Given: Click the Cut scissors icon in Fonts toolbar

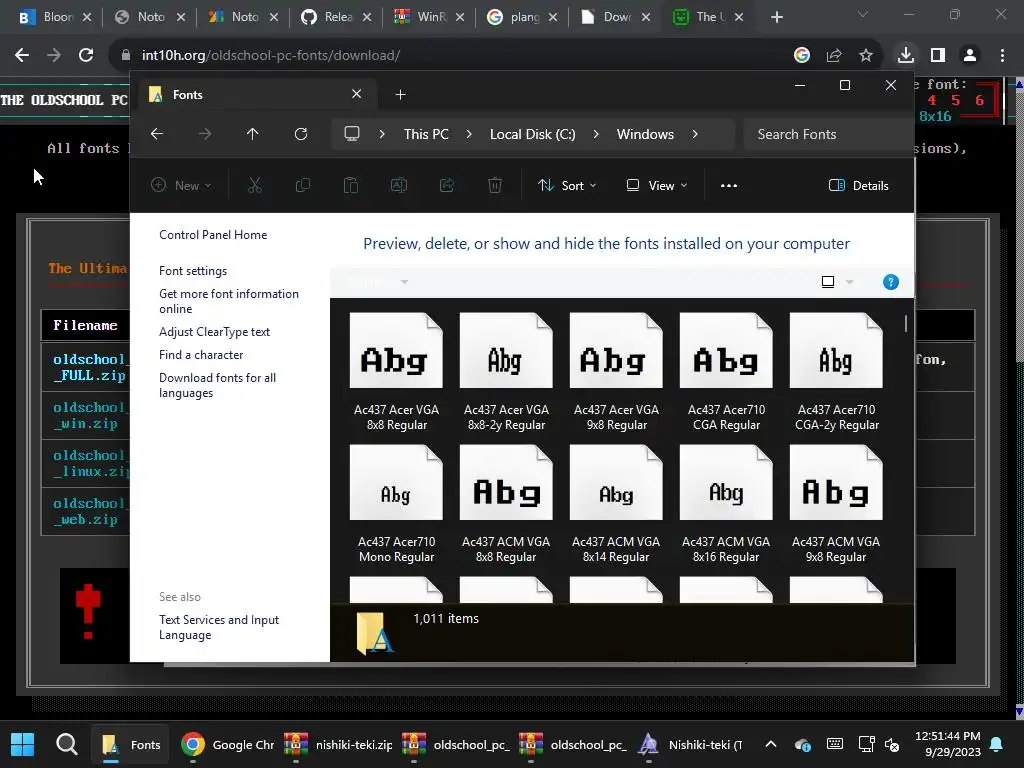Looking at the screenshot, I should pos(255,185).
